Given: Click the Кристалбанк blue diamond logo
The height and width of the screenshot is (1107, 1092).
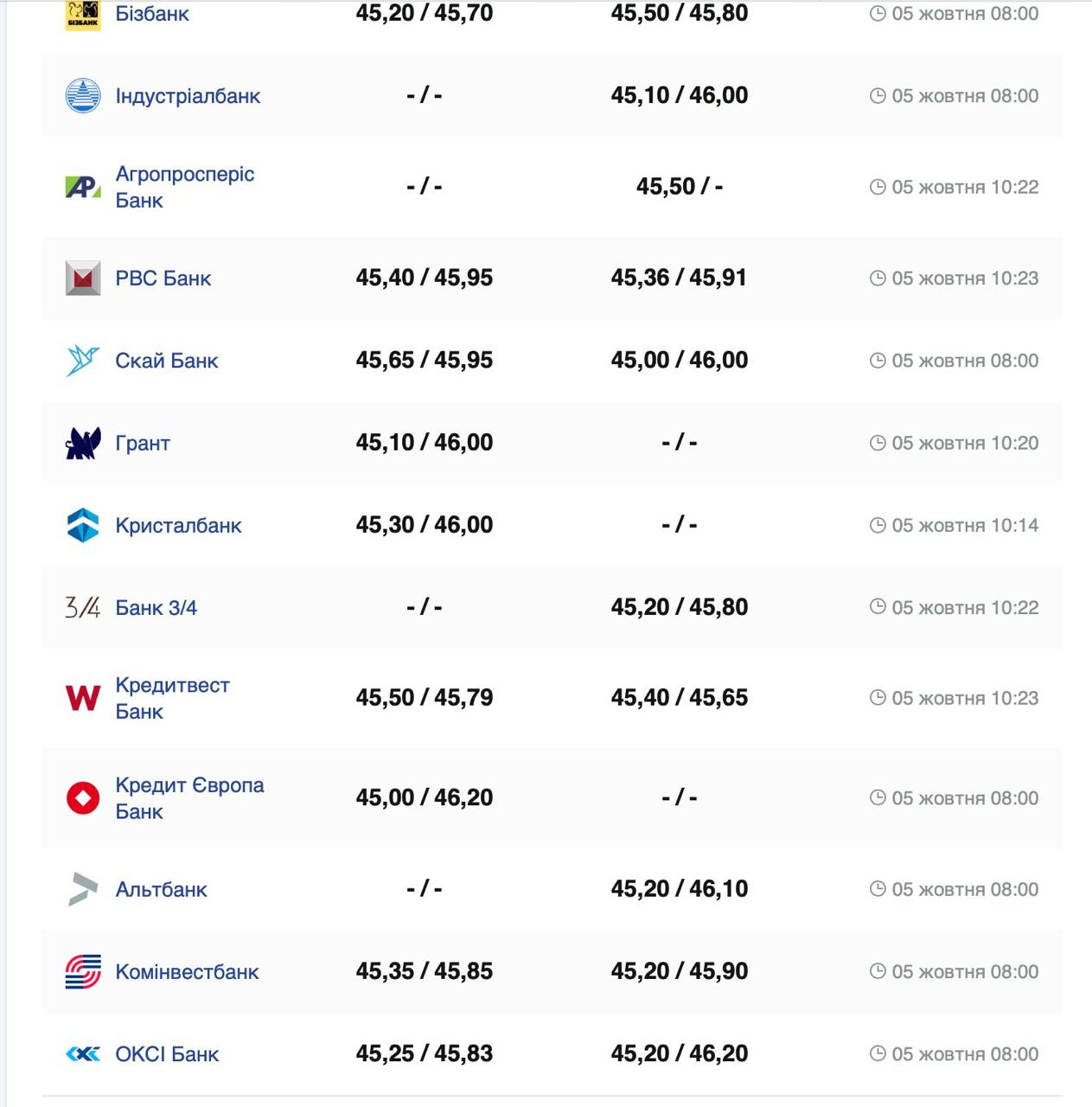Looking at the screenshot, I should pos(83,525).
